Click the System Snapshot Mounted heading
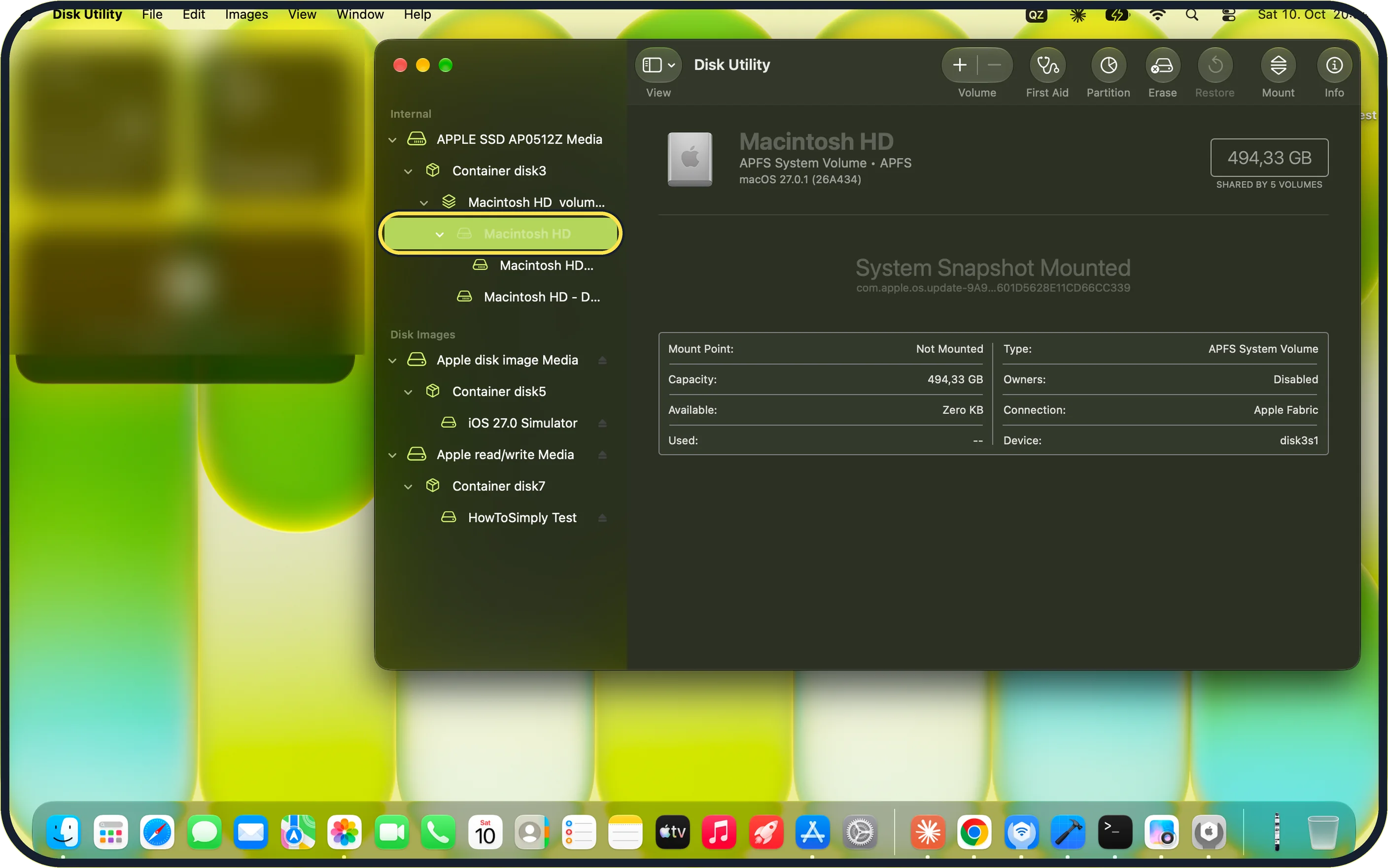Viewport: 1388px width, 868px height. pyautogui.click(x=992, y=268)
